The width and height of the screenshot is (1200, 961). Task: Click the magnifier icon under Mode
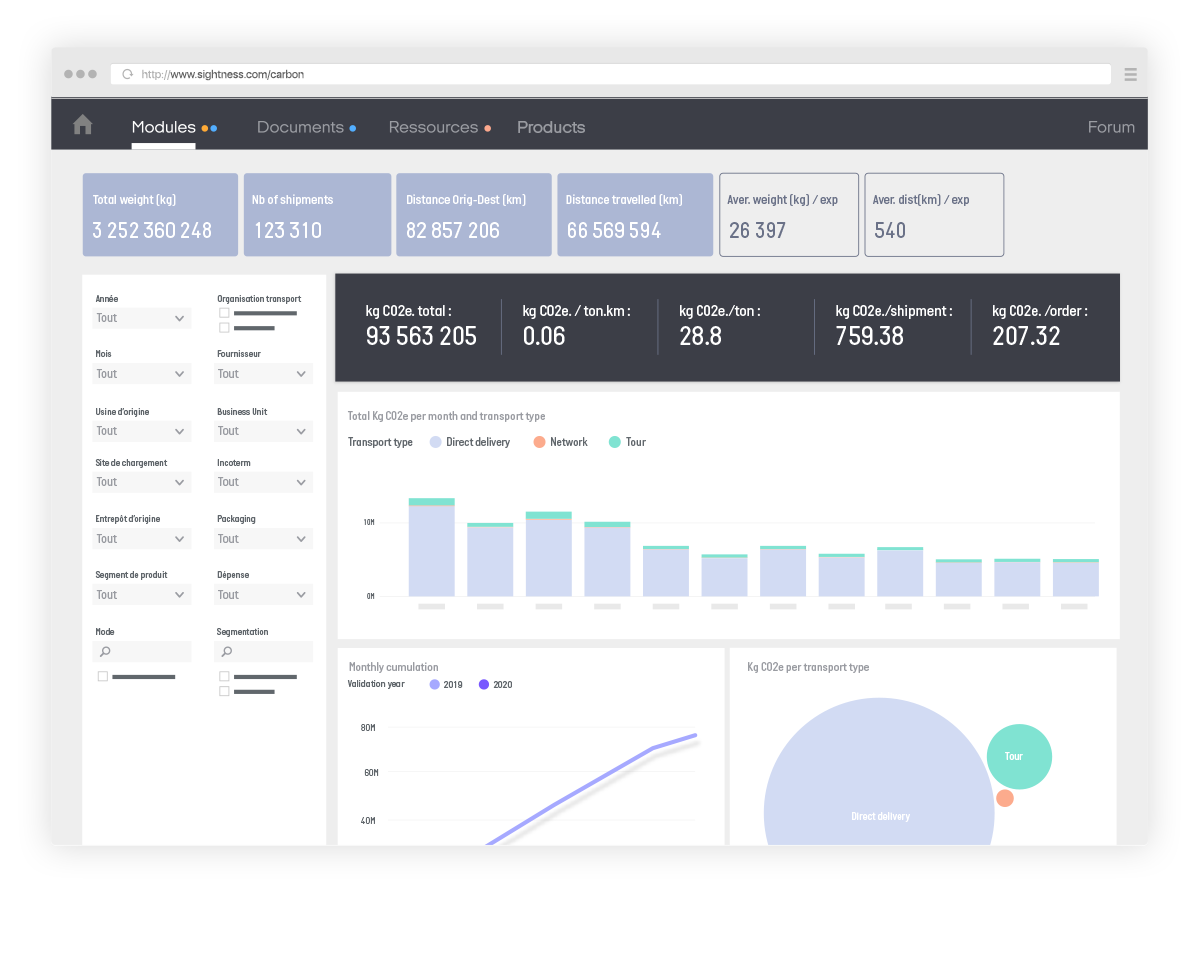pos(105,652)
